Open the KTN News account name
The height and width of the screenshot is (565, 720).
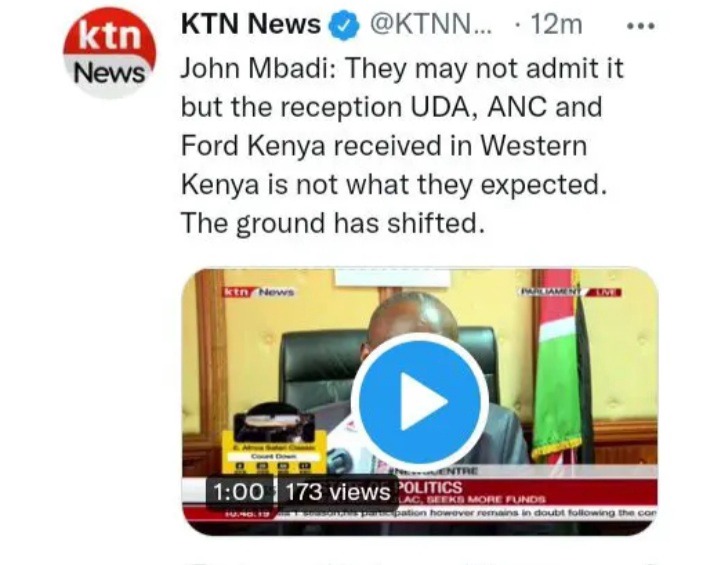251,24
